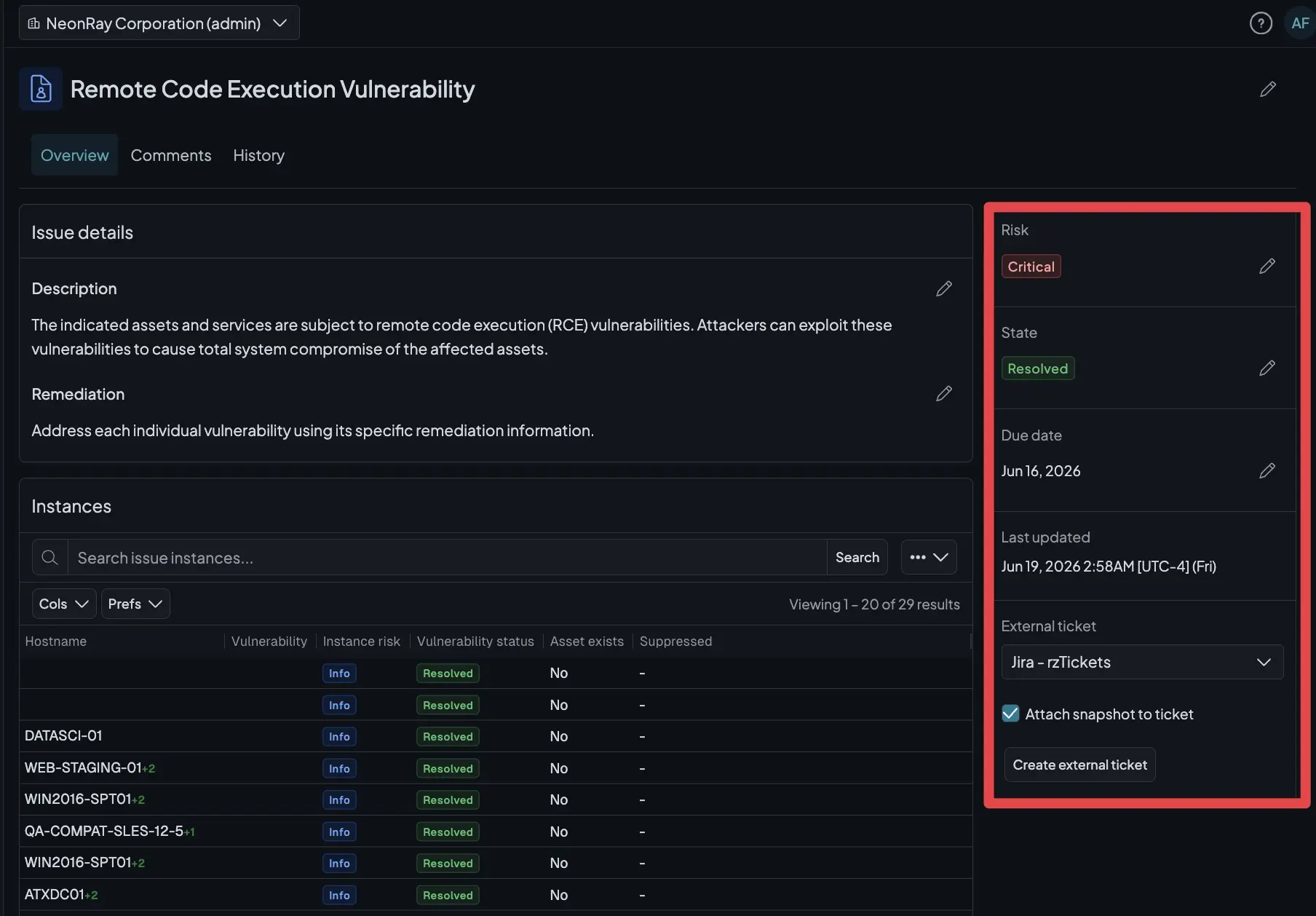Open the NeonRay Corporation (admin) dropdown
This screenshot has height=916, width=1316.
[159, 23]
